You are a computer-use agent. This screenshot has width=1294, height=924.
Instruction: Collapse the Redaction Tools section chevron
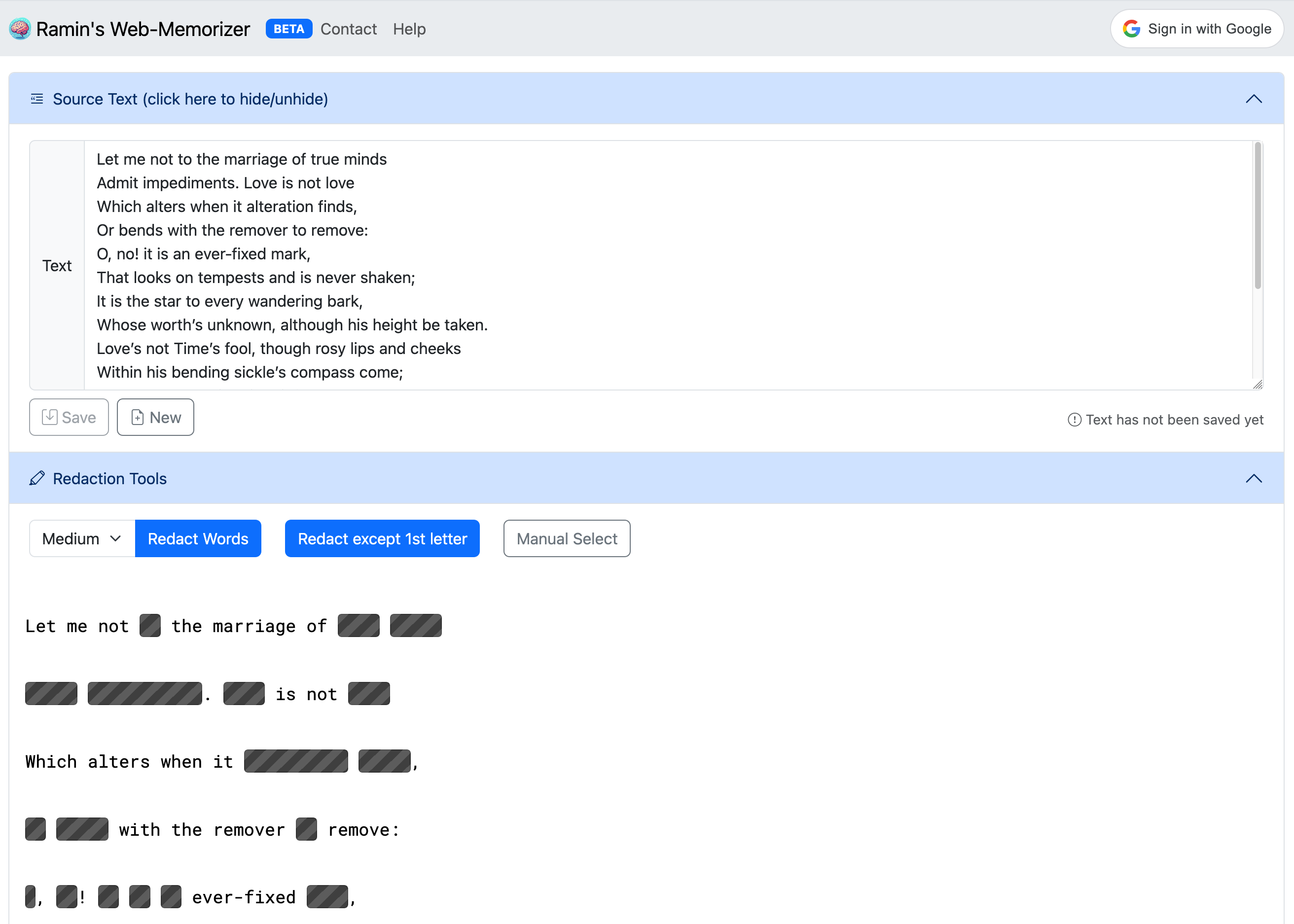tap(1254, 478)
